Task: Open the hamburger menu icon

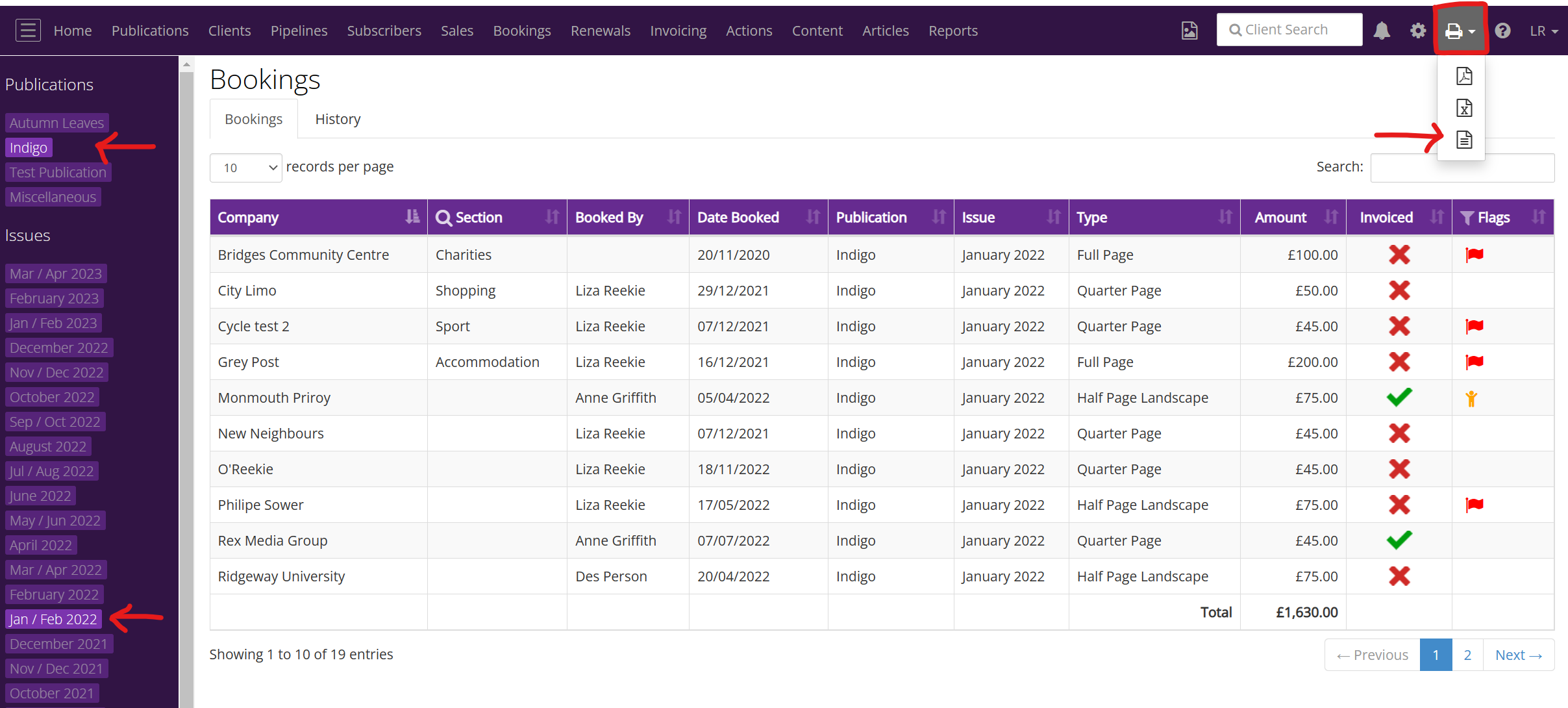Action: (x=28, y=31)
